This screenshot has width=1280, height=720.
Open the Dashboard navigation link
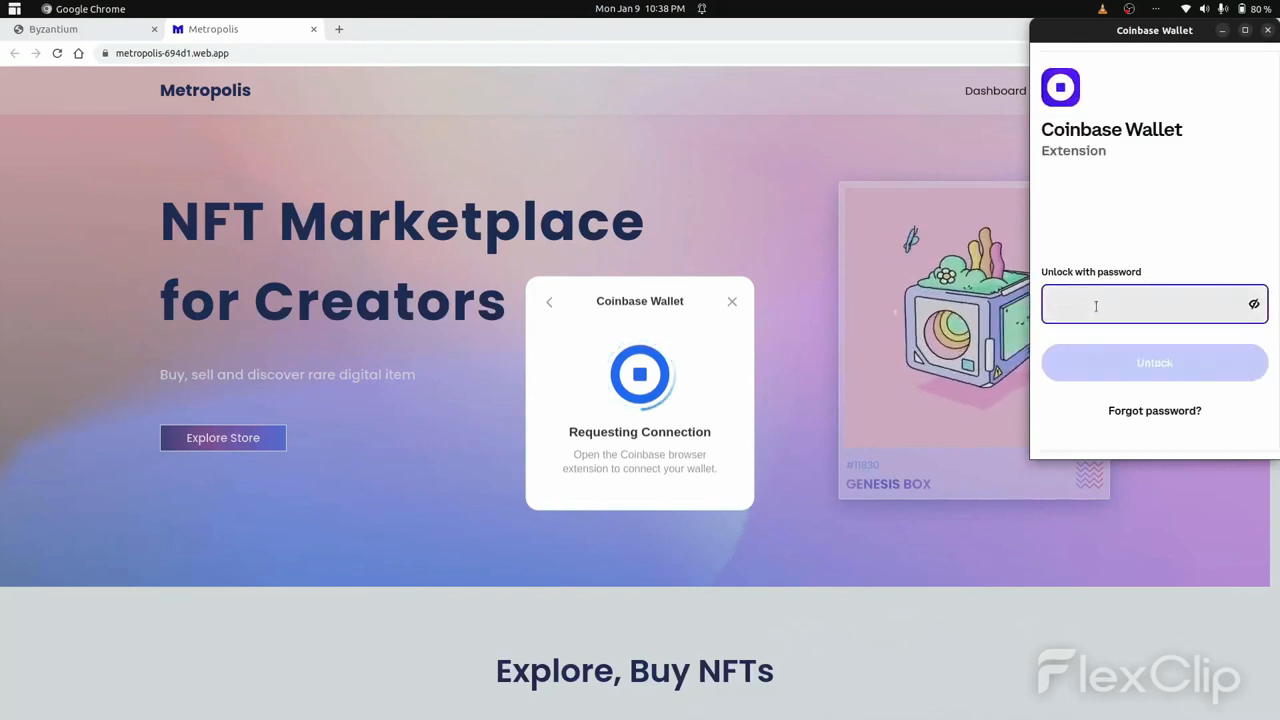(x=995, y=91)
